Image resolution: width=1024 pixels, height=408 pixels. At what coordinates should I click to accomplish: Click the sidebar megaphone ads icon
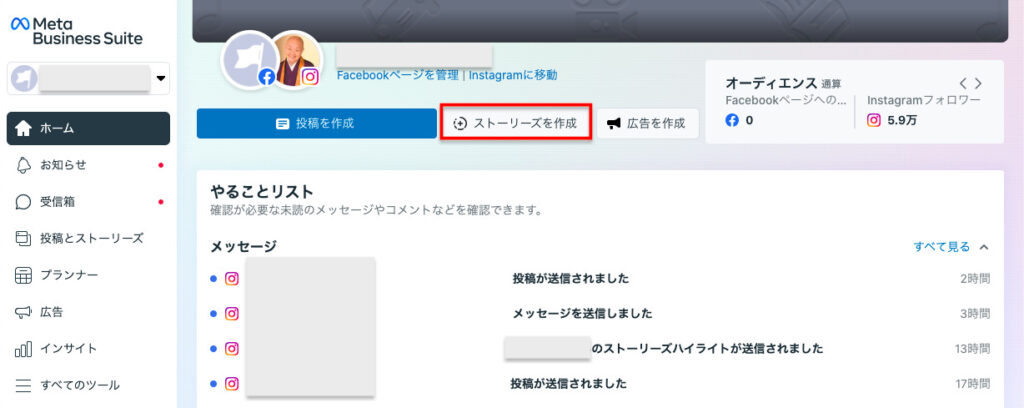[23, 312]
